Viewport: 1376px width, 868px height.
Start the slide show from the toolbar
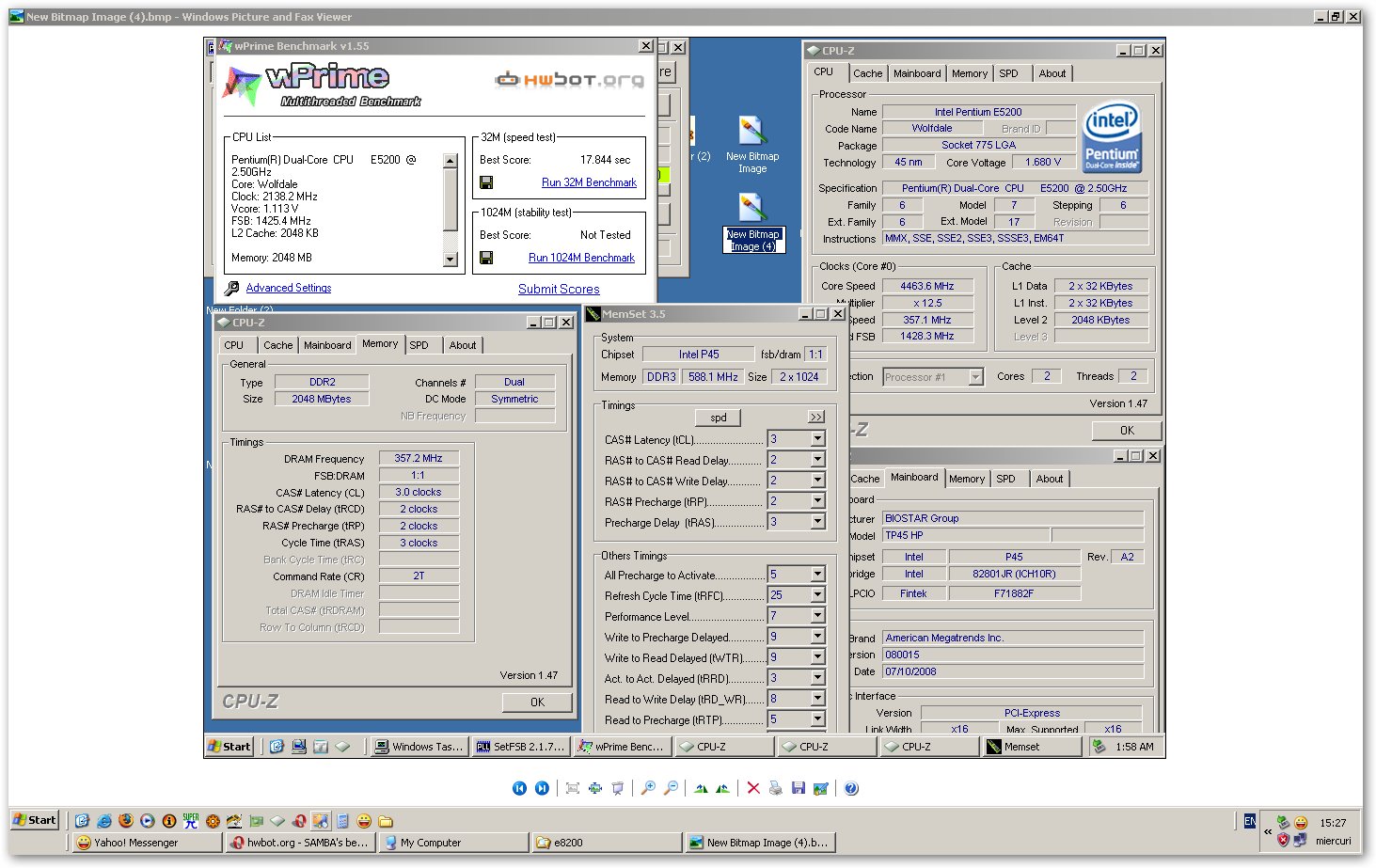pos(617,788)
